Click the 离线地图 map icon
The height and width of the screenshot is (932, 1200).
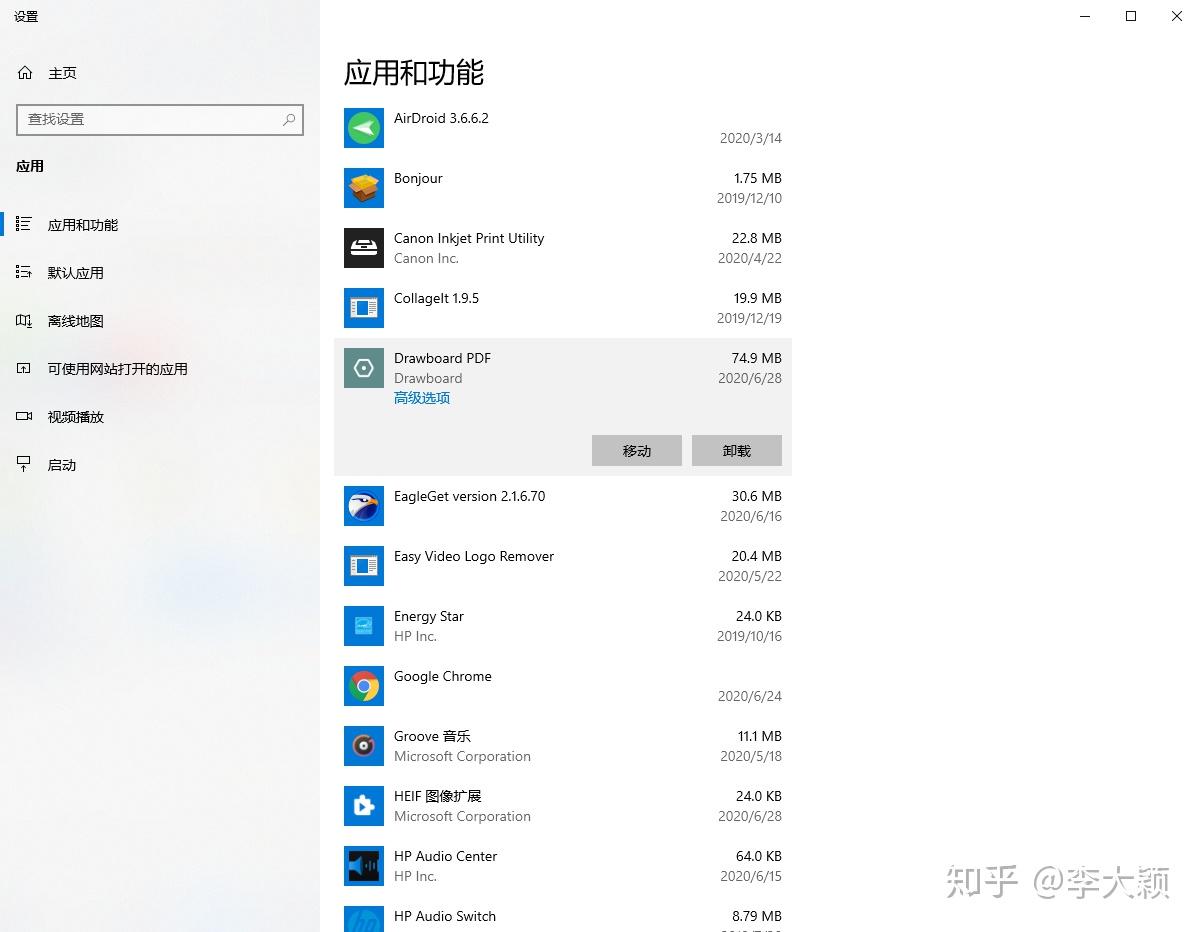tap(24, 321)
